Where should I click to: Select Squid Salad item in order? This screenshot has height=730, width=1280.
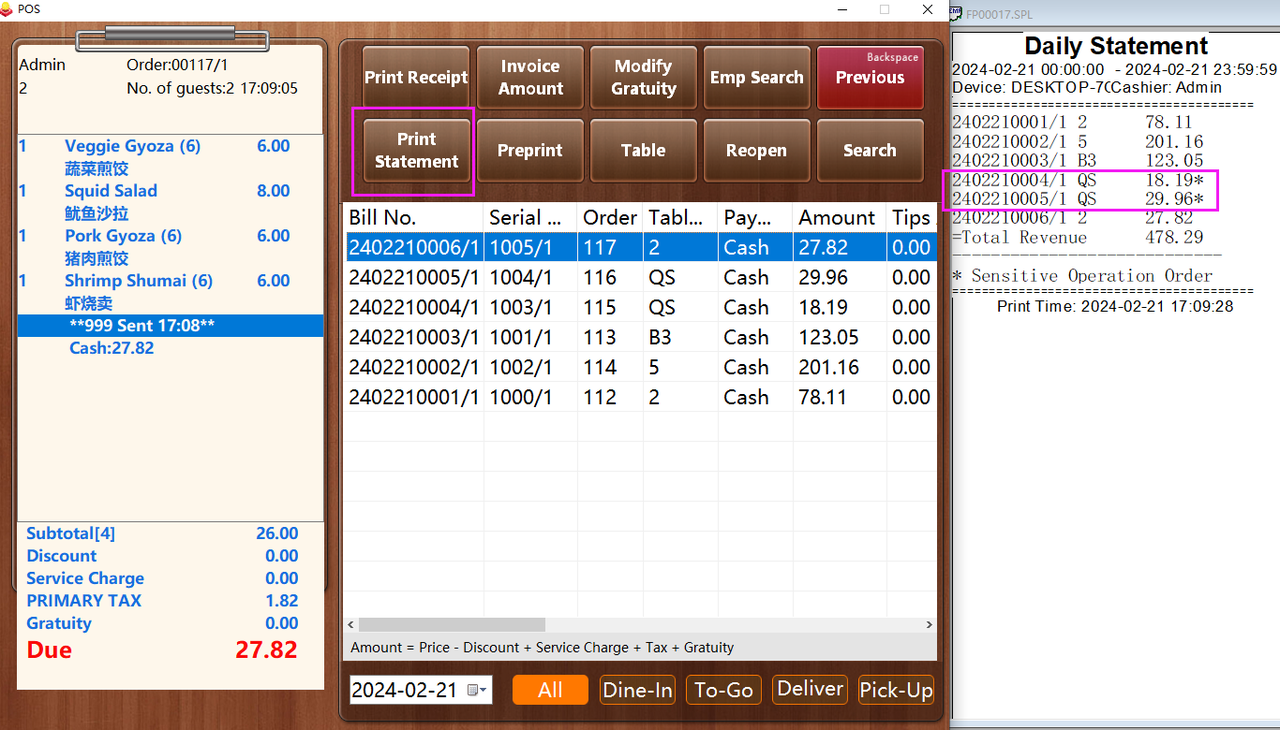tap(111, 191)
